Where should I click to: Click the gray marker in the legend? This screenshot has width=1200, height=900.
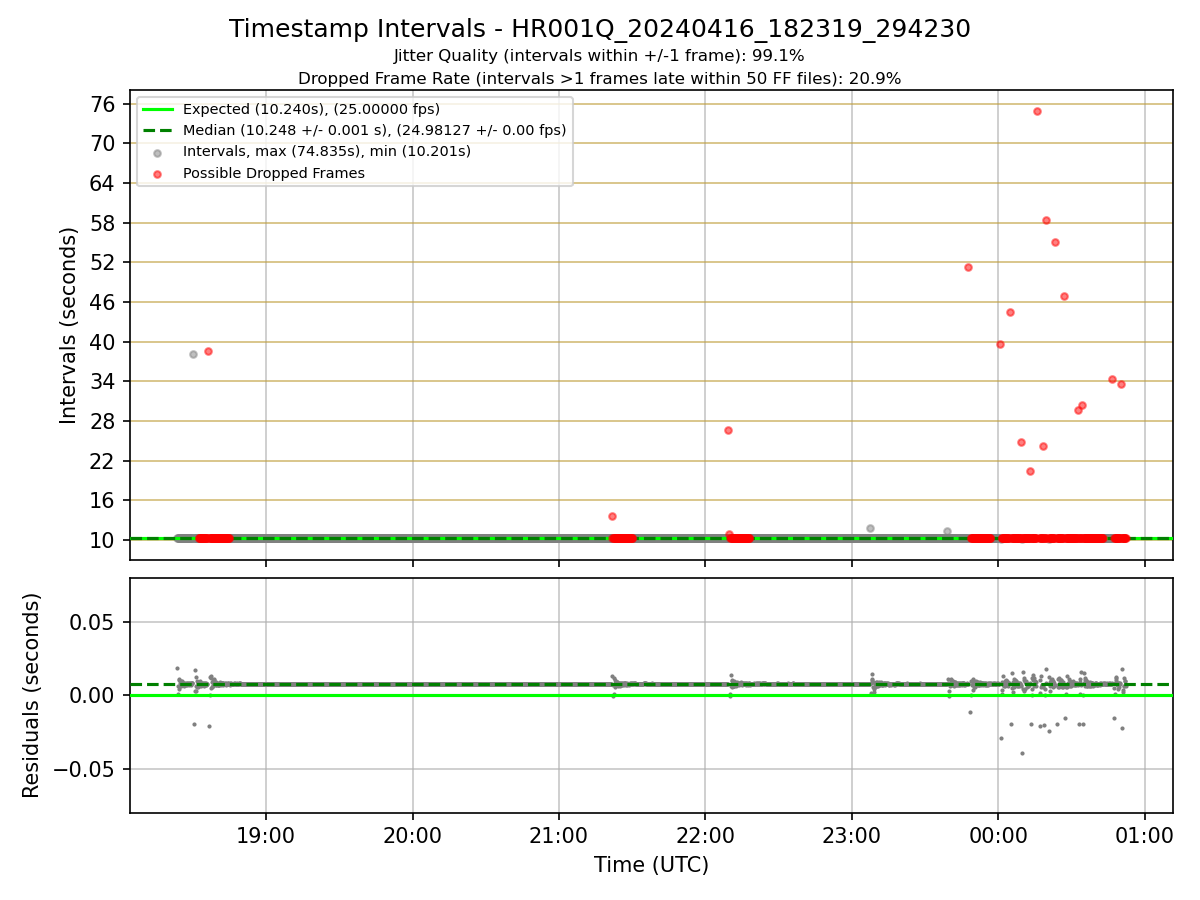point(157,152)
